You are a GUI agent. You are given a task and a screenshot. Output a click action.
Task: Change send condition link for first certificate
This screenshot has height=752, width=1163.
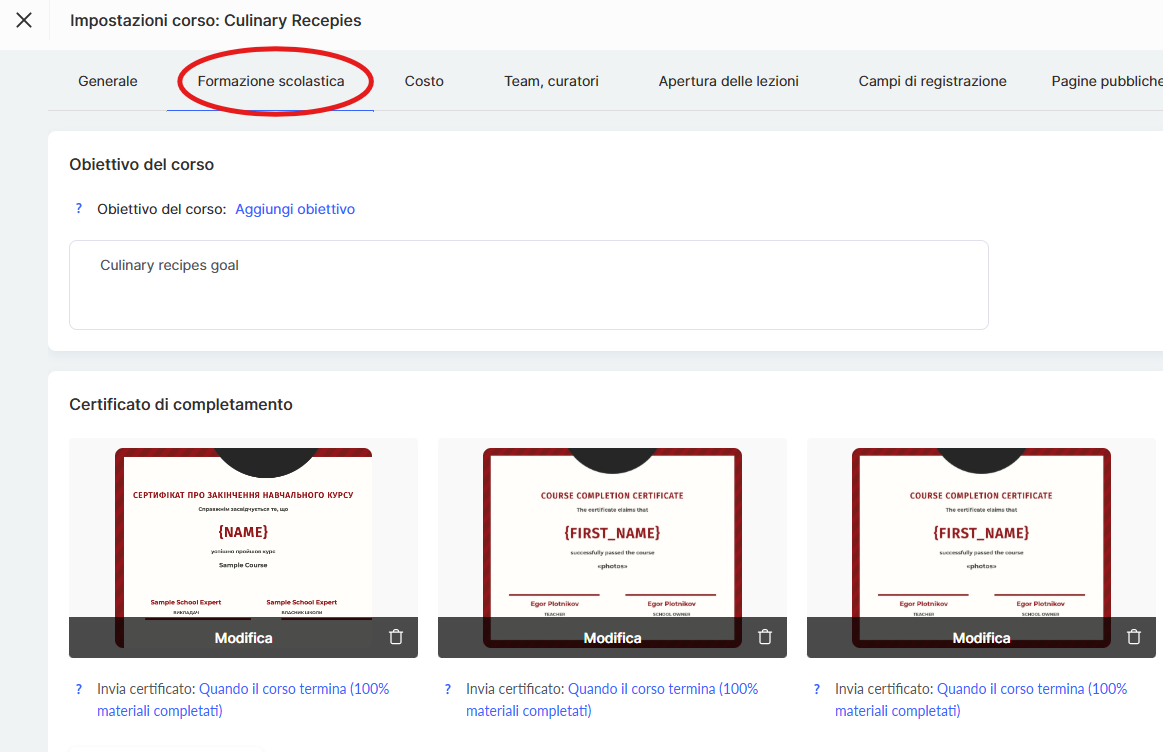(294, 689)
